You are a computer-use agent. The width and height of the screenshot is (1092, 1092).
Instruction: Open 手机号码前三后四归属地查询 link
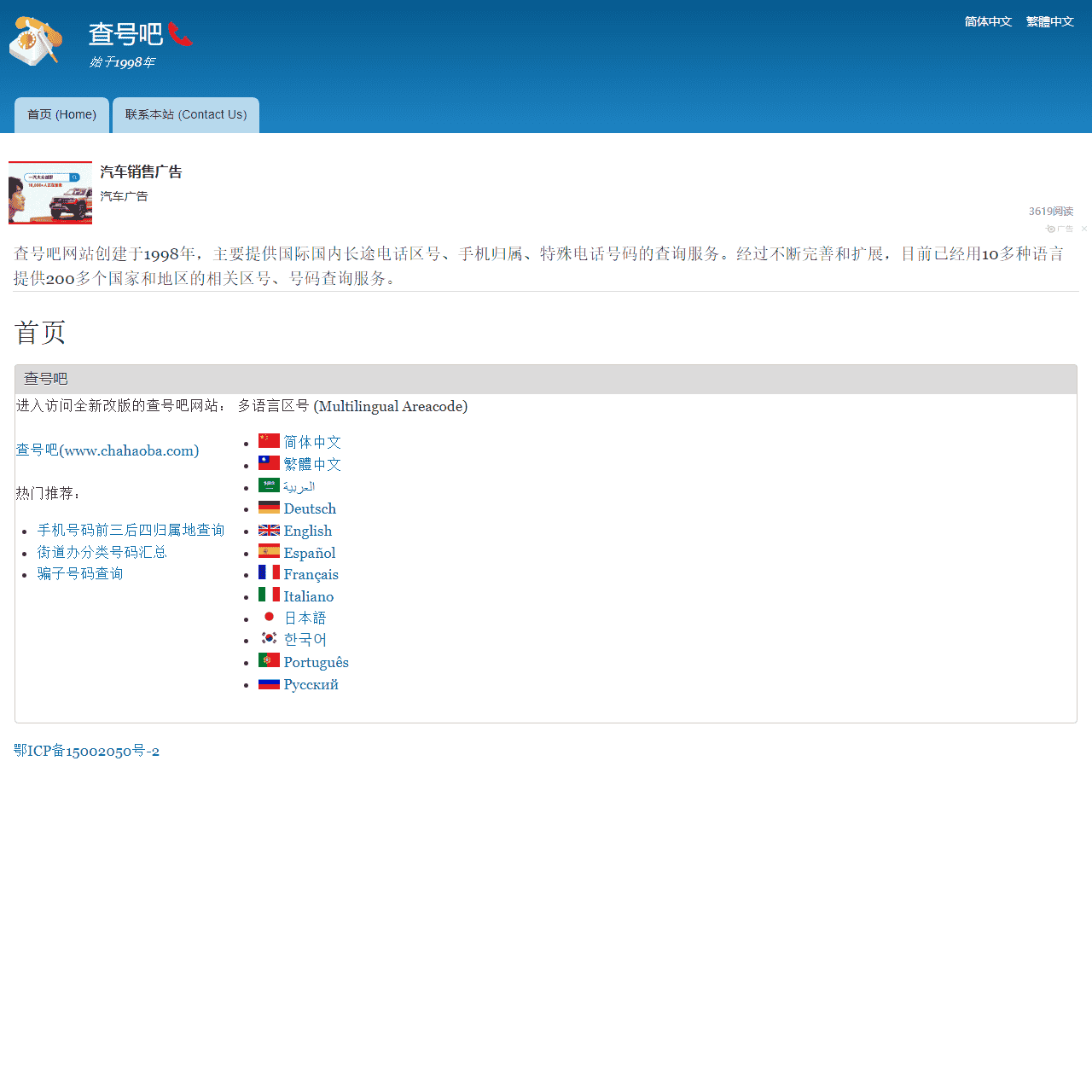tap(131, 531)
